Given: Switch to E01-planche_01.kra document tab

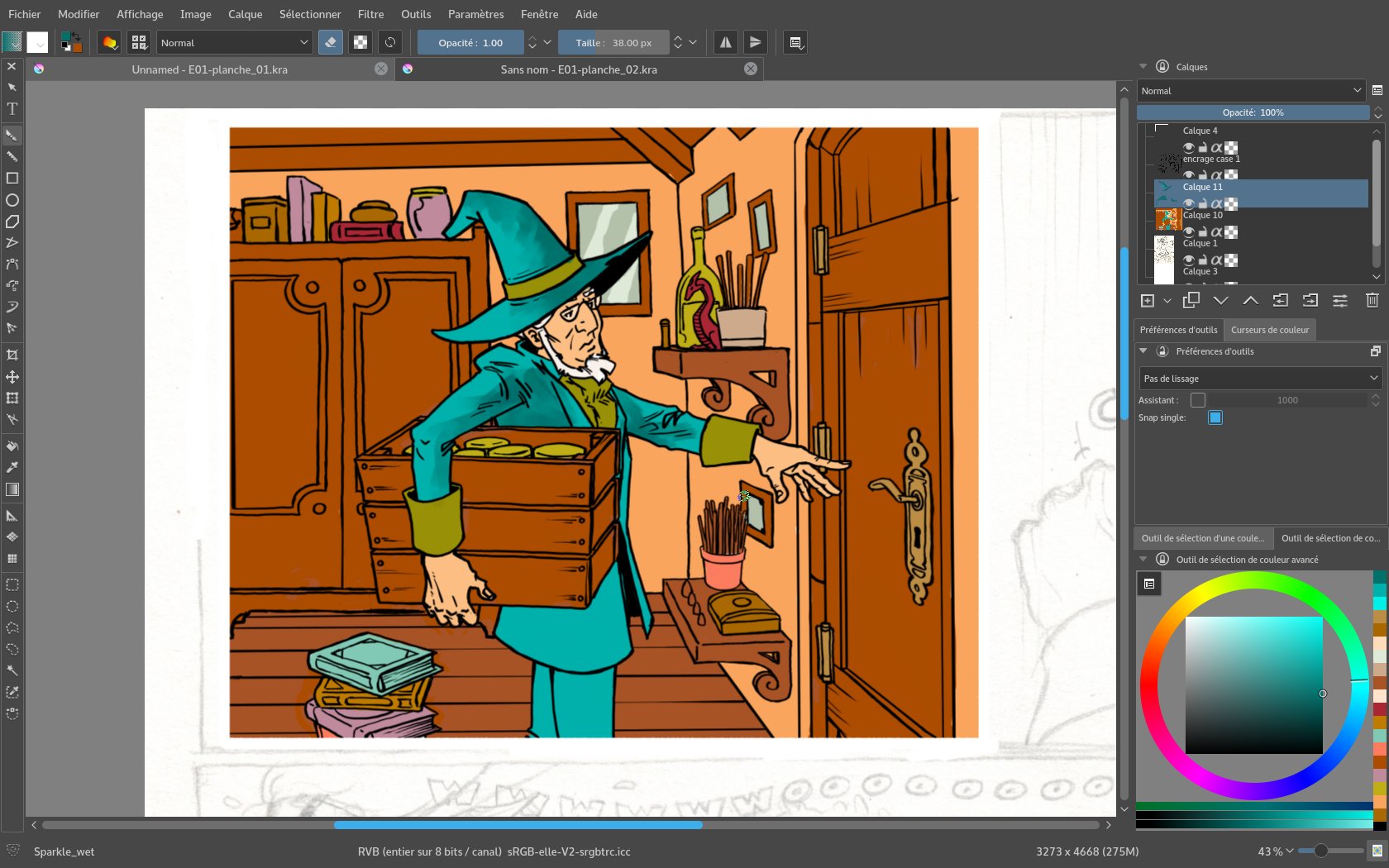Looking at the screenshot, I should click(x=210, y=69).
